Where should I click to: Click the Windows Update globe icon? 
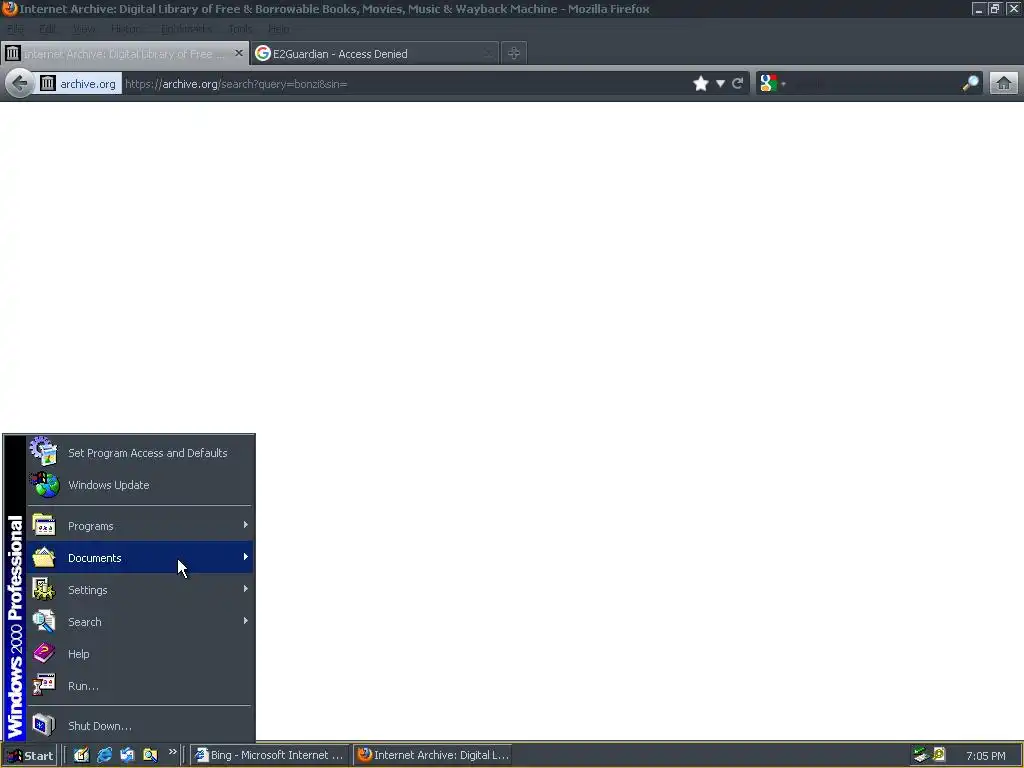[x=44, y=485]
